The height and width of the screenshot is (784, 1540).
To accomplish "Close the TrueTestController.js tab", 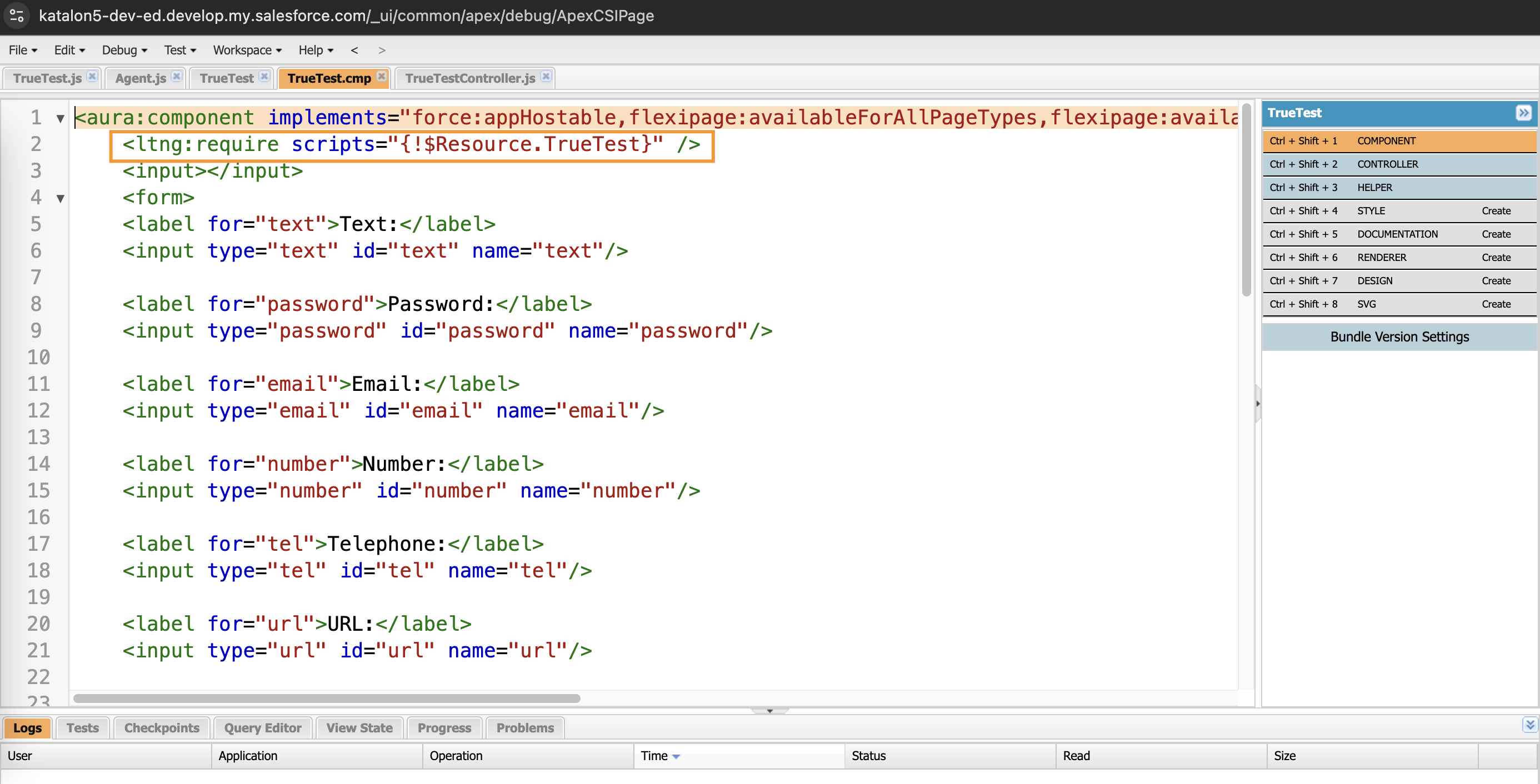I will [x=546, y=77].
